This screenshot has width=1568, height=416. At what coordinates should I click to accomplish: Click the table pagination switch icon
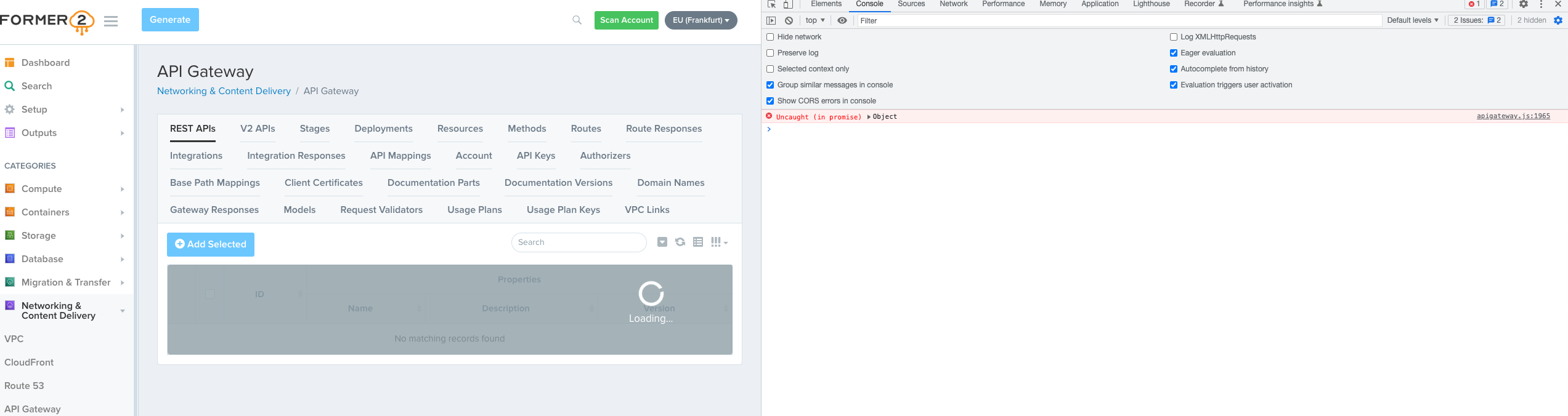tap(662, 242)
